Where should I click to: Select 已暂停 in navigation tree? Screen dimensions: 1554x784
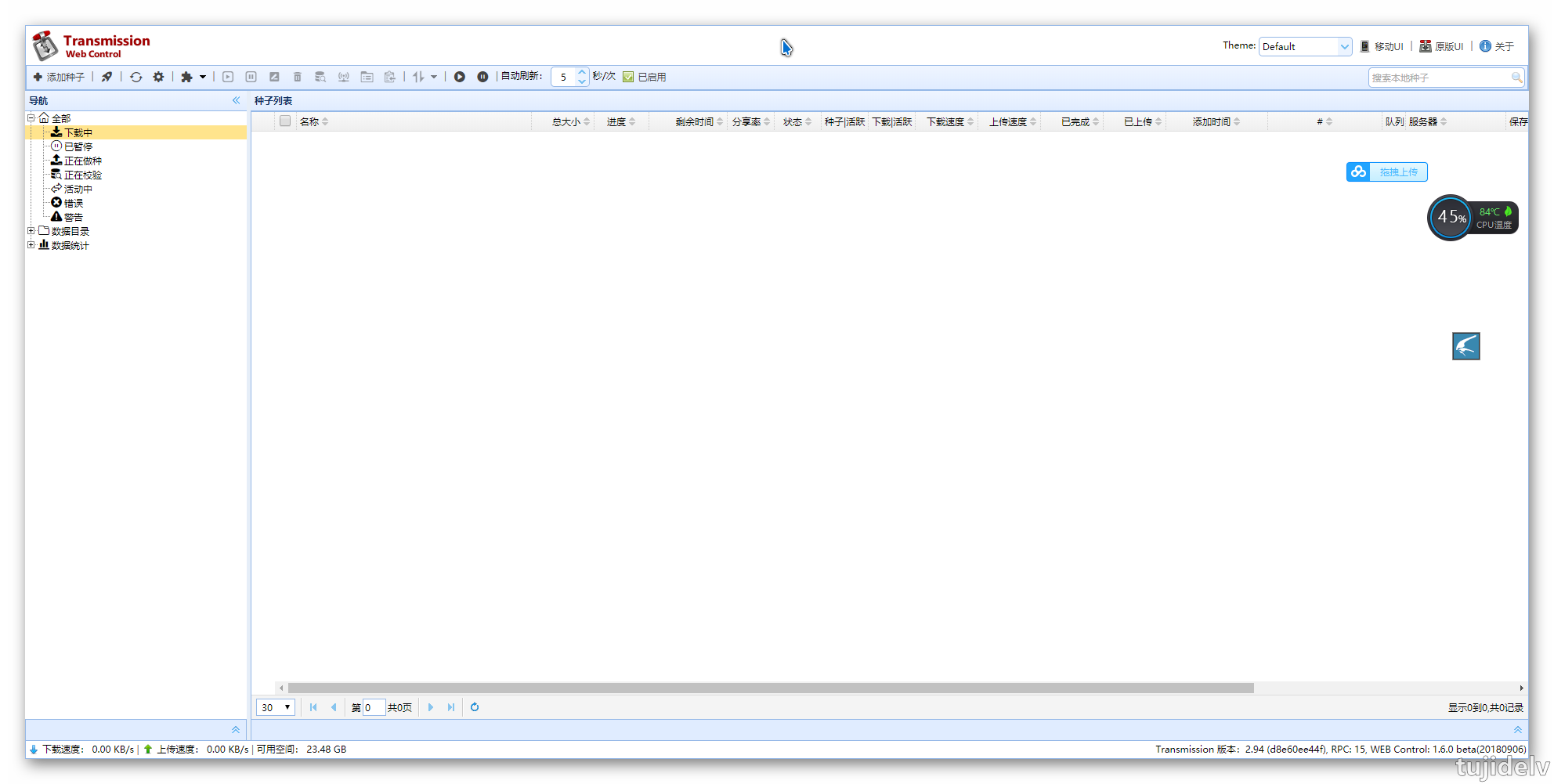78,146
